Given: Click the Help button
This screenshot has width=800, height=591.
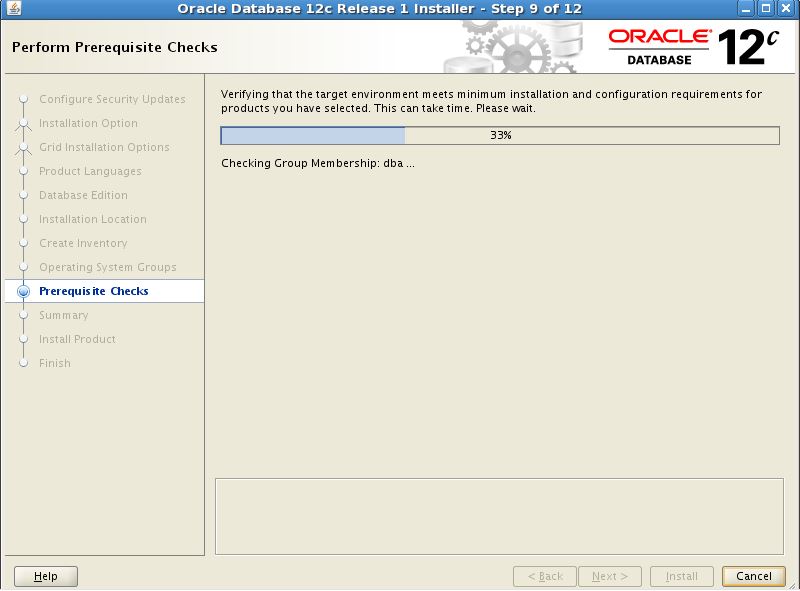Looking at the screenshot, I should tap(46, 576).
